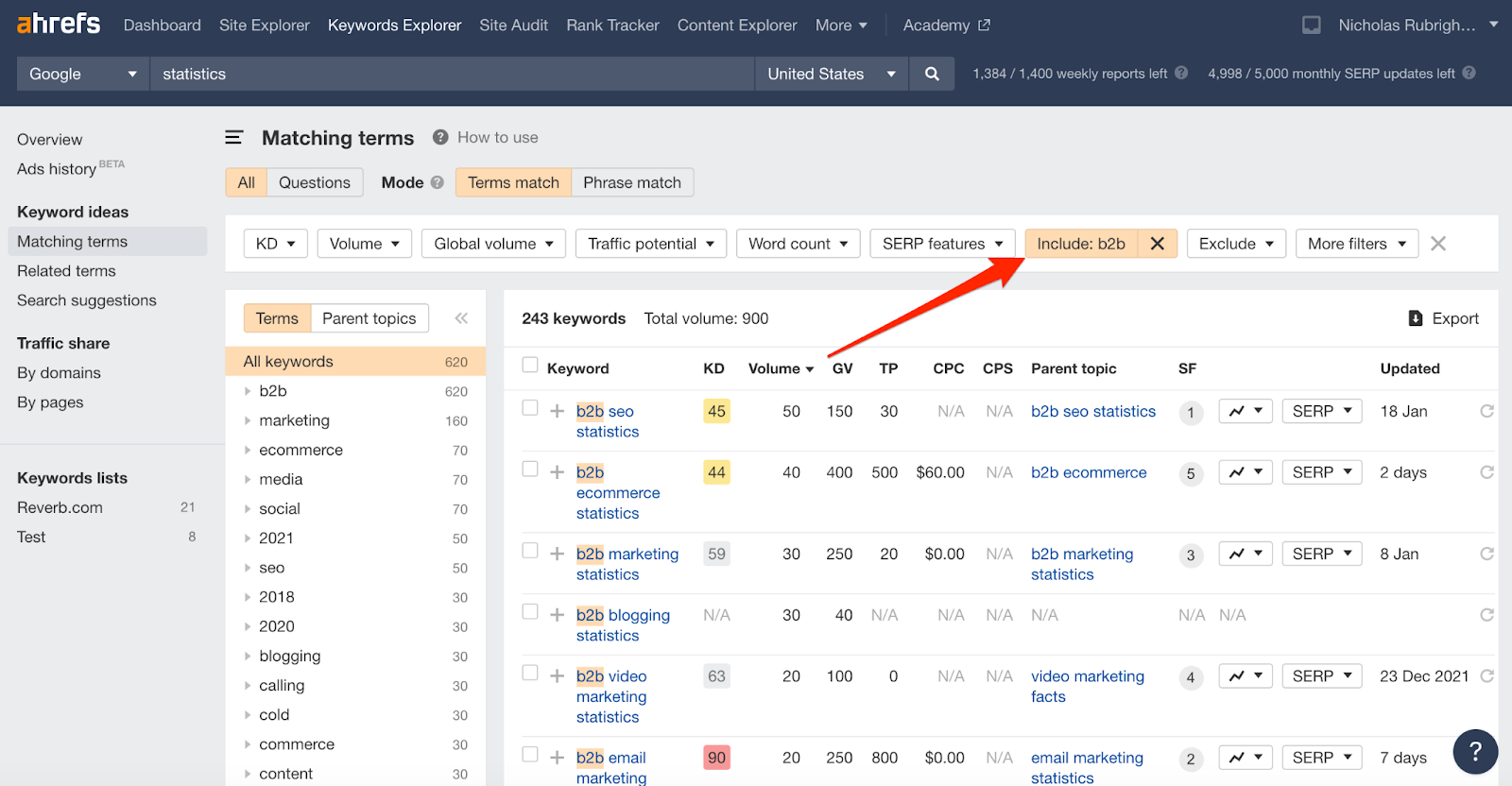Collapse the terms panel with double chevron
The height and width of the screenshot is (786, 1512).
pyautogui.click(x=461, y=318)
